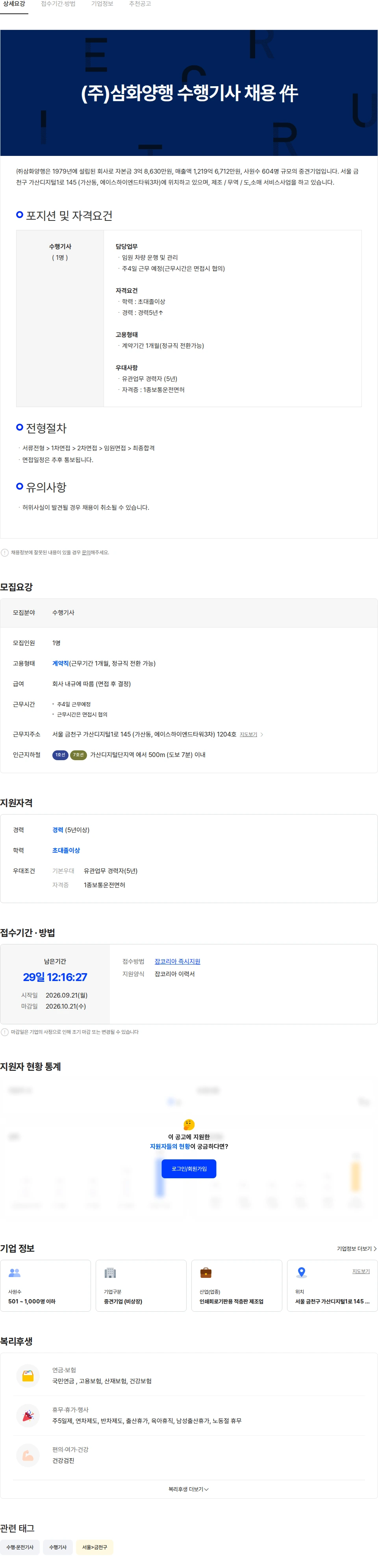Go to the 기업정보 tab
The image size is (378, 1568).
102,4
